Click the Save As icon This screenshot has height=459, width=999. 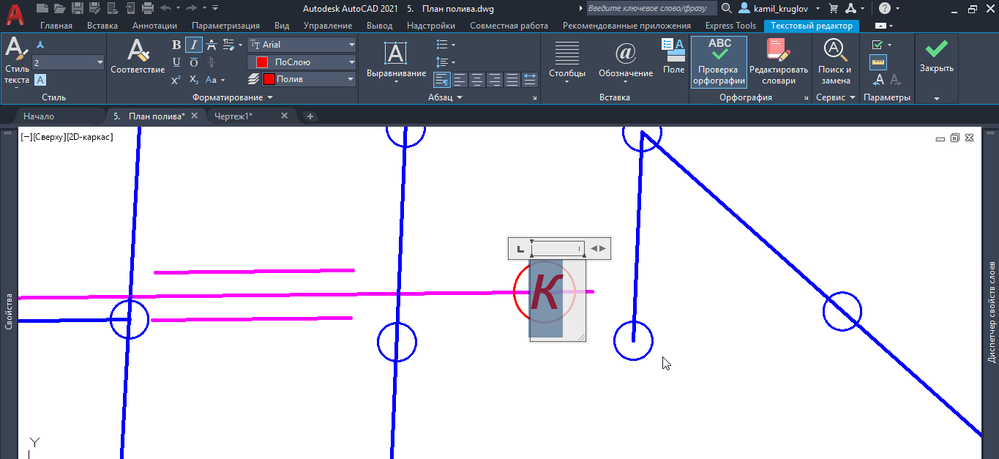pyautogui.click(x=94, y=8)
